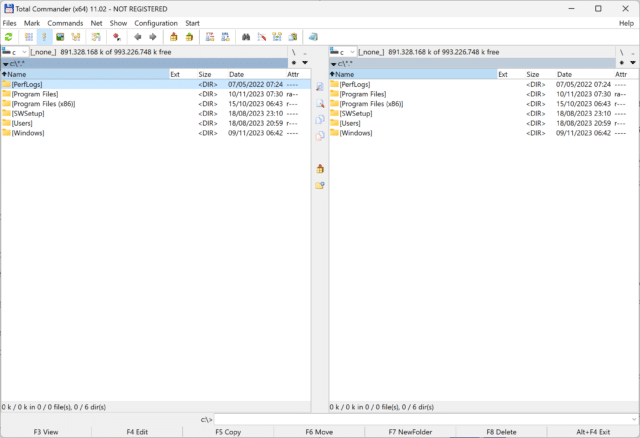Click New folder icon in middle bar
Image resolution: width=640 pixels, height=438 pixels.
[320, 185]
